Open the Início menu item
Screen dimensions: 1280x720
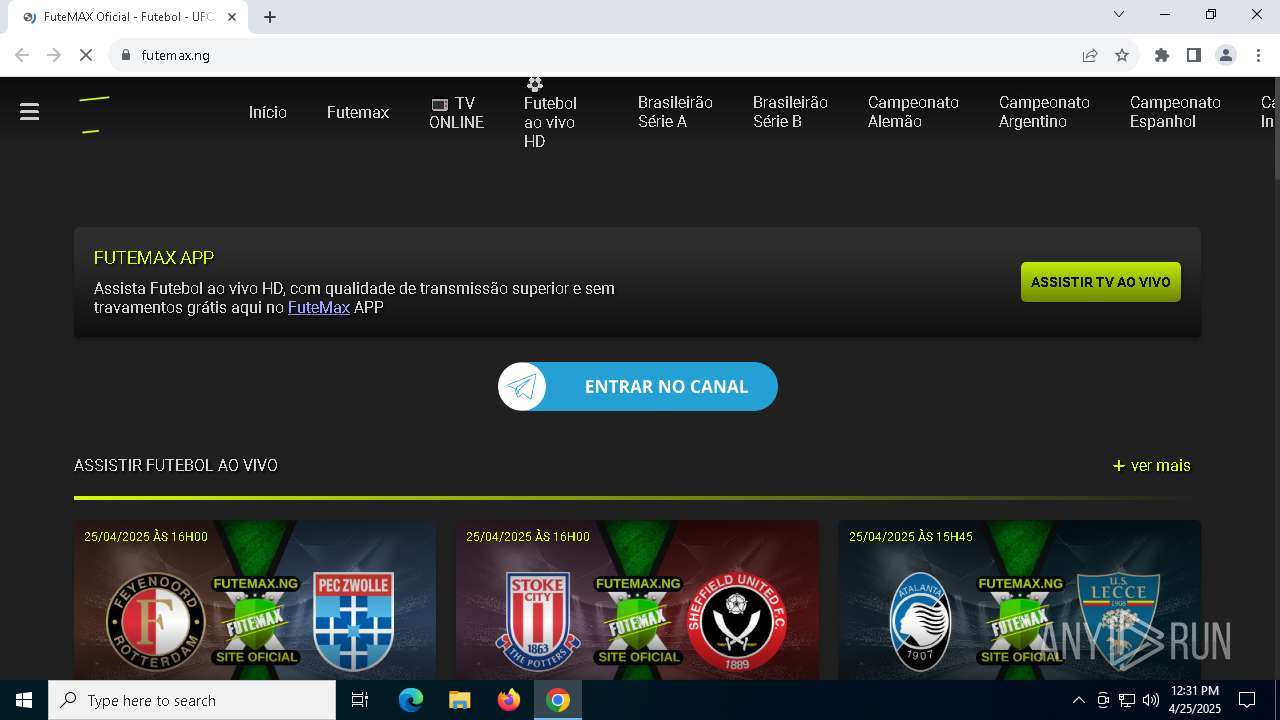point(268,112)
